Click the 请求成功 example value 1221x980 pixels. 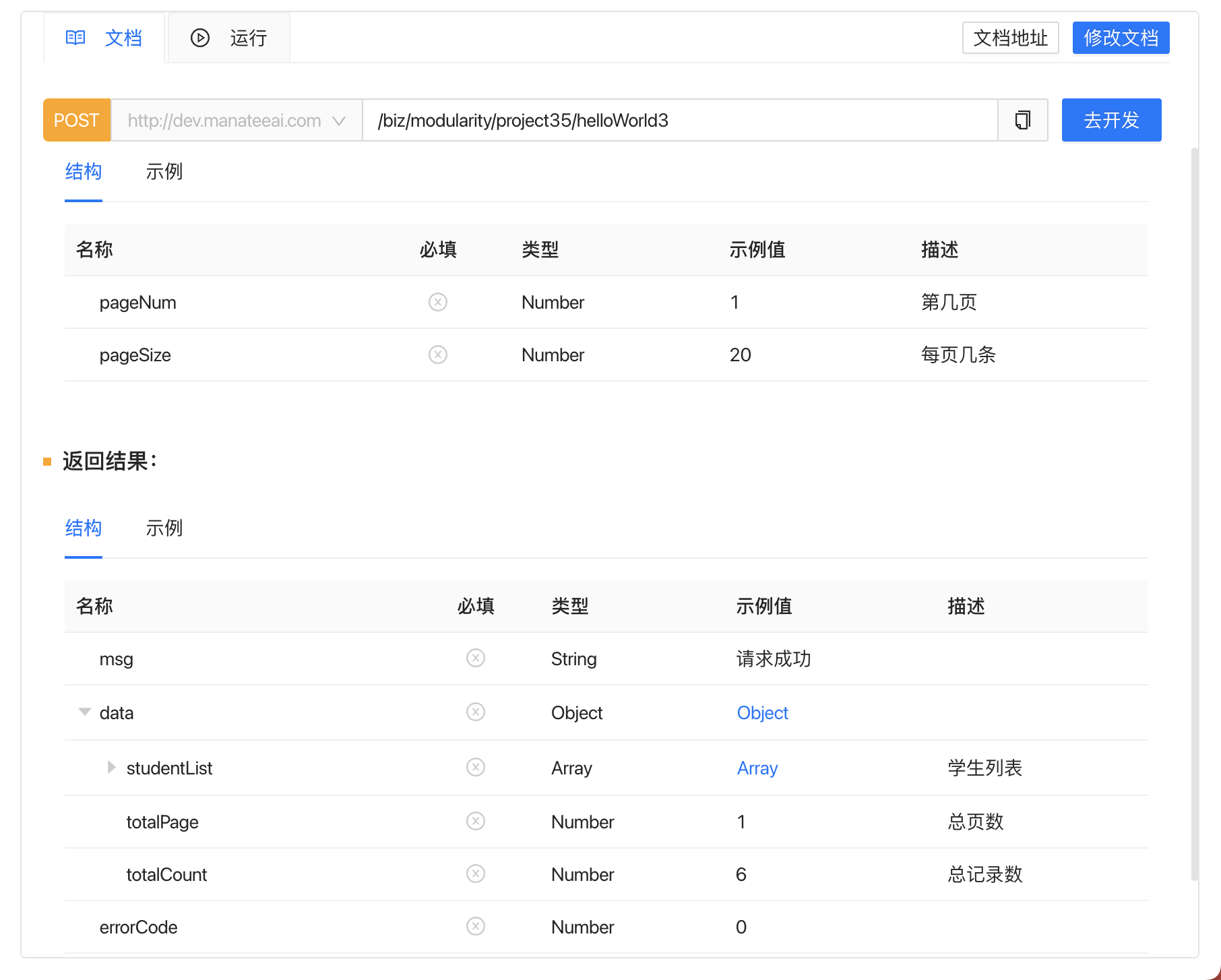pyautogui.click(x=774, y=659)
